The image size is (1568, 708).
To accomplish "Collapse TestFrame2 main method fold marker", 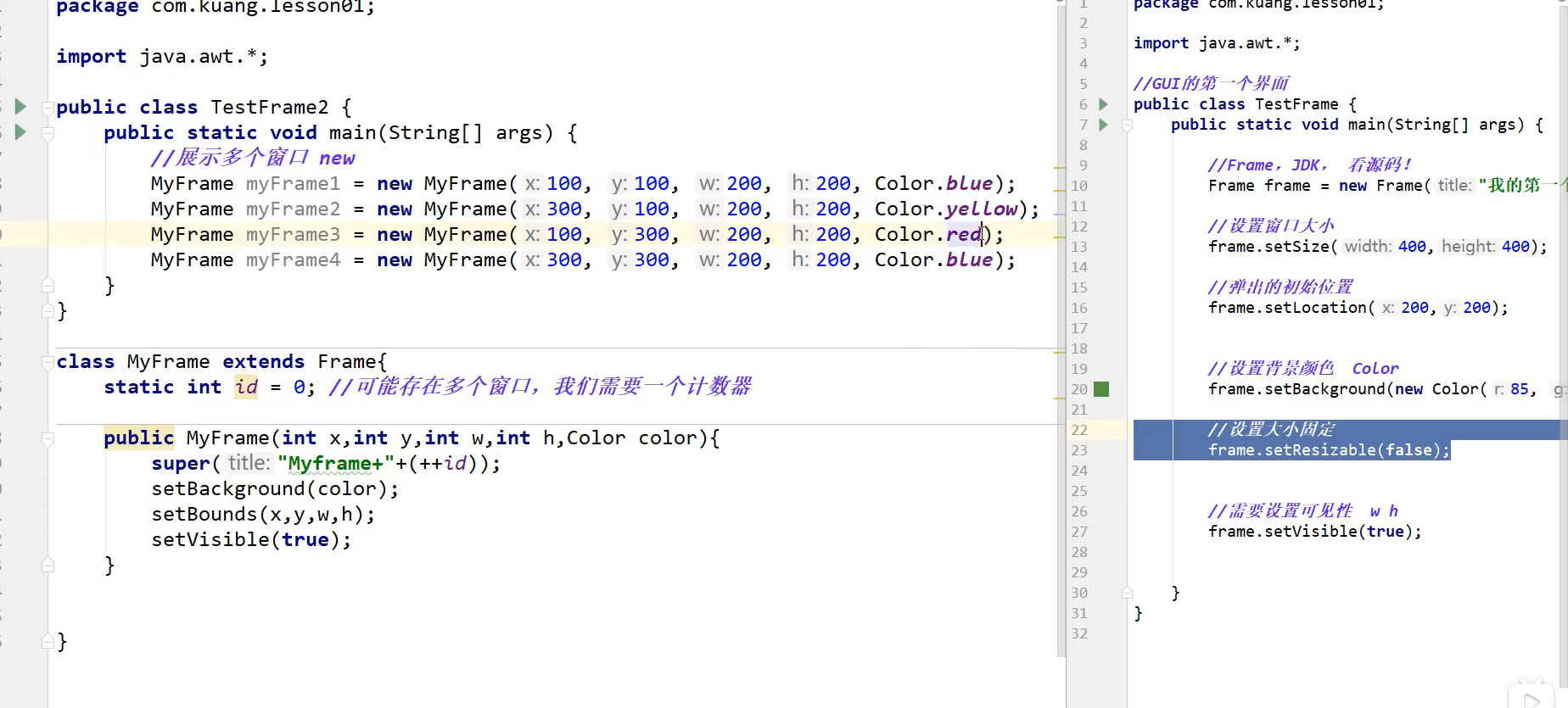I will 48,133.
